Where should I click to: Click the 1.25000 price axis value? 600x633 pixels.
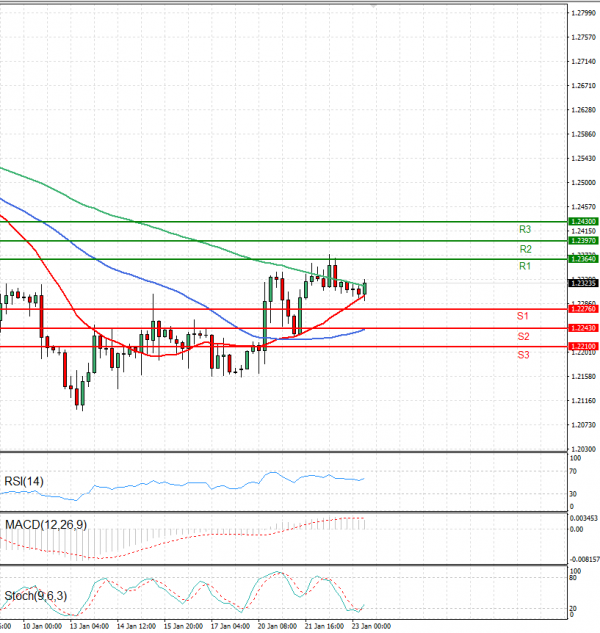583,182
